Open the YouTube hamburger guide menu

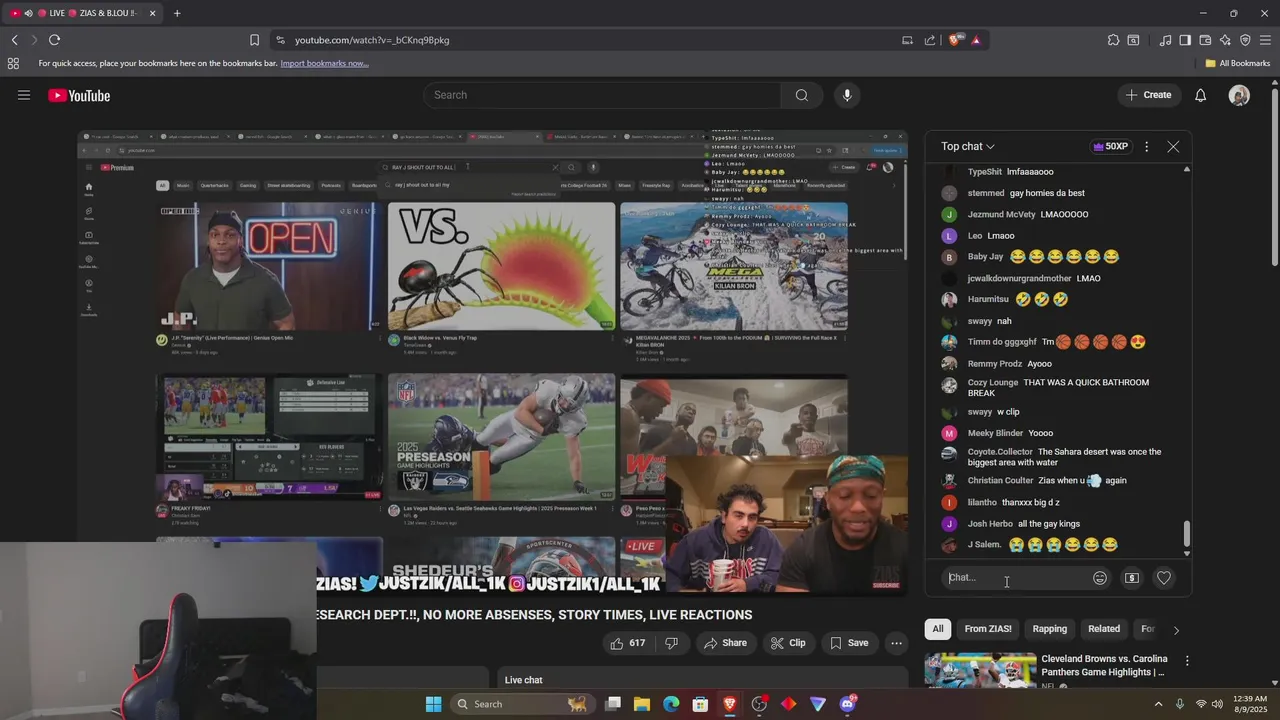(x=24, y=95)
